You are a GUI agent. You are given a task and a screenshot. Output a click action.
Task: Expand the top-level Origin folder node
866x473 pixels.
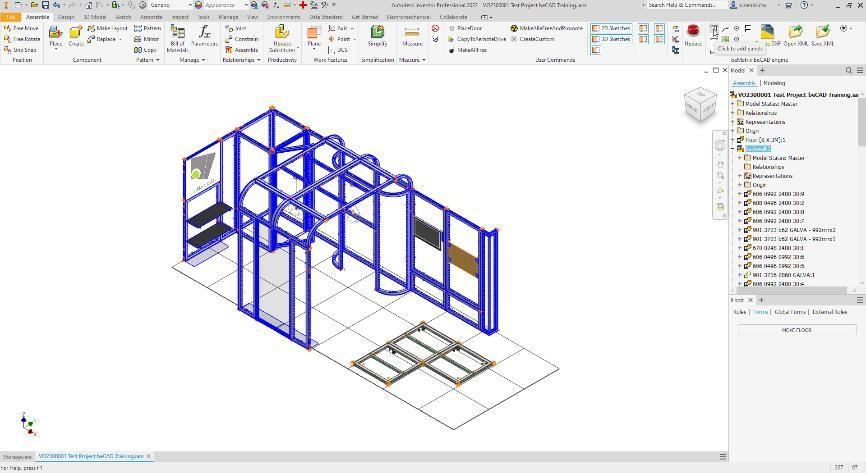(733, 131)
